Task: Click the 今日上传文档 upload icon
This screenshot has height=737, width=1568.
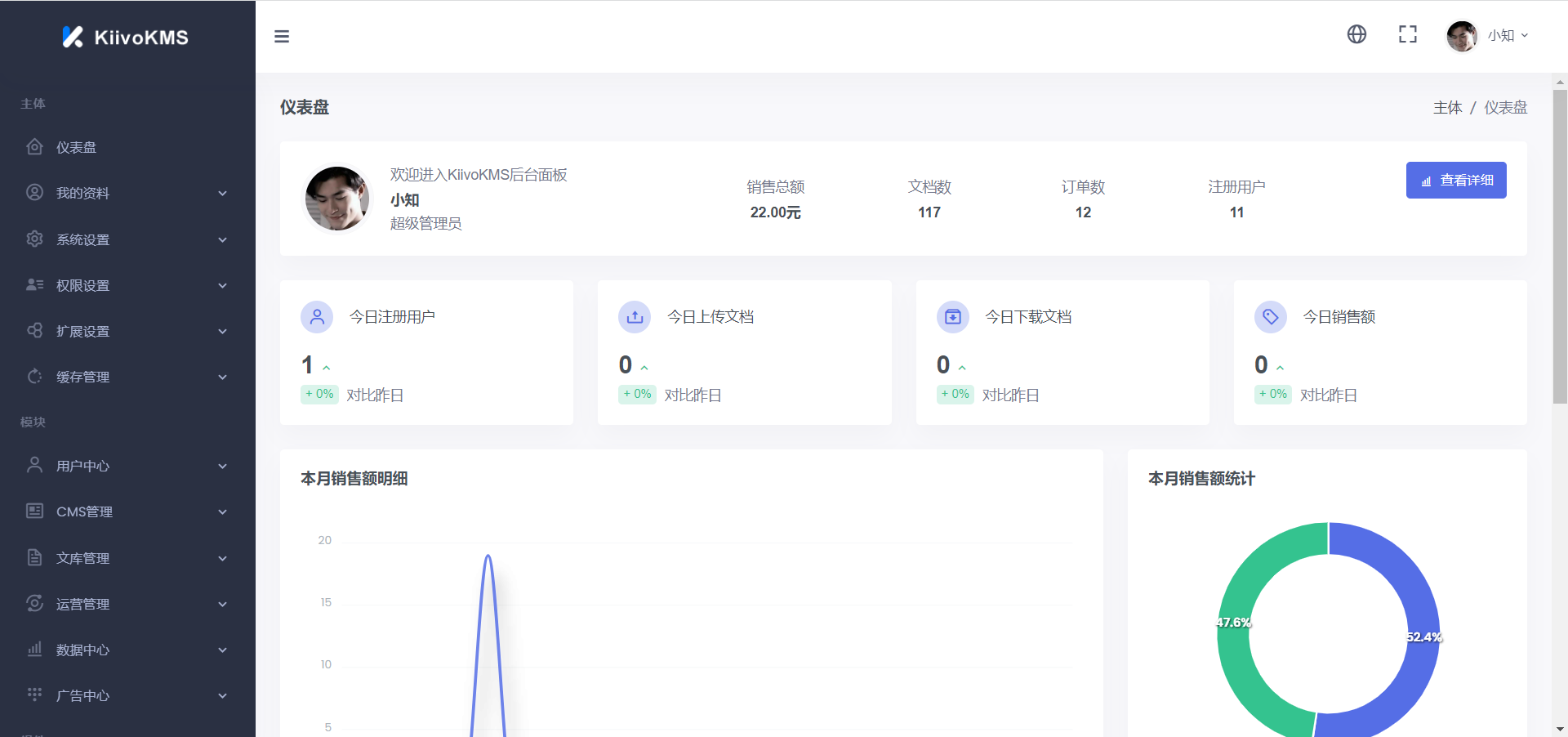Action: click(635, 317)
